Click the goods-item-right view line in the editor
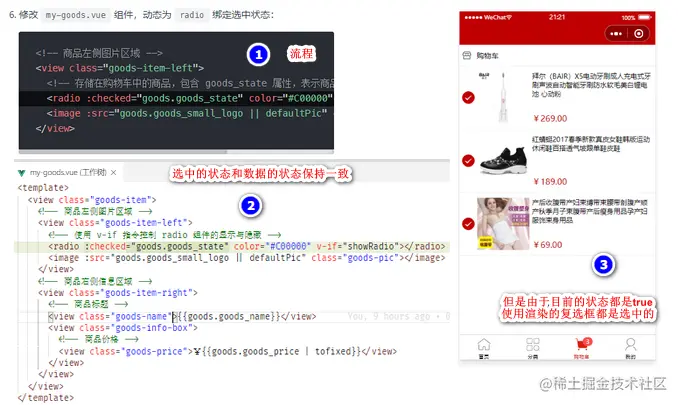 [118, 293]
